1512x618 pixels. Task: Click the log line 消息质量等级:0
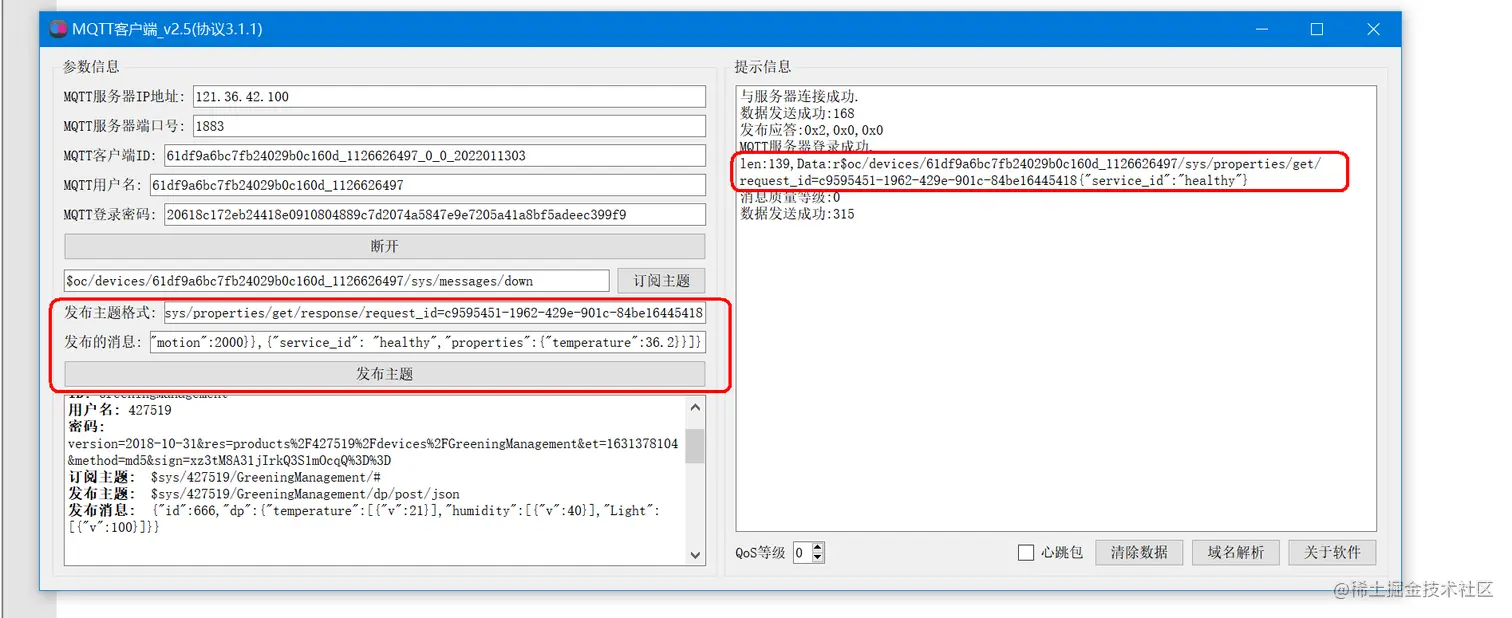coord(790,198)
